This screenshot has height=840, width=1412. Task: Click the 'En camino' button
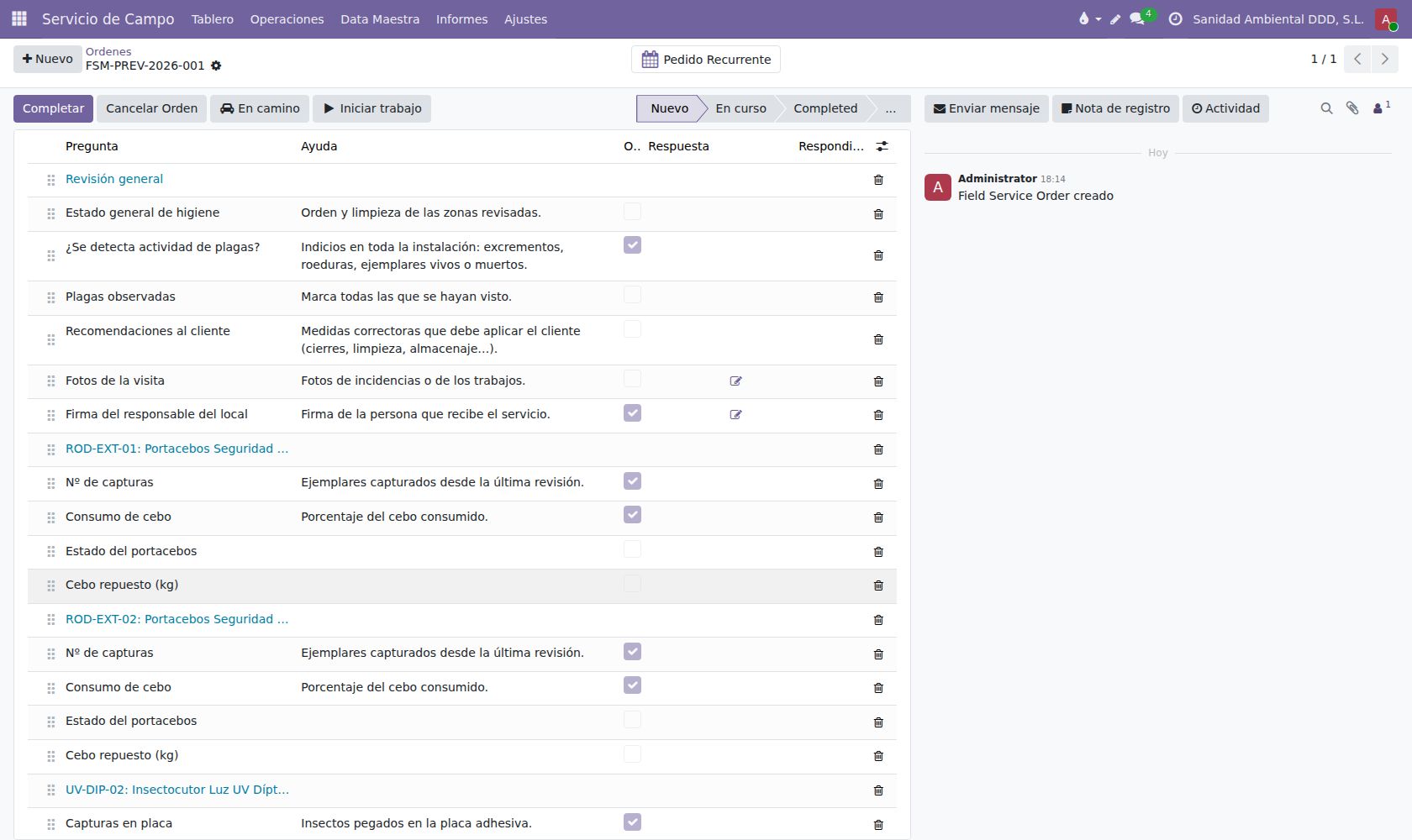(x=260, y=108)
